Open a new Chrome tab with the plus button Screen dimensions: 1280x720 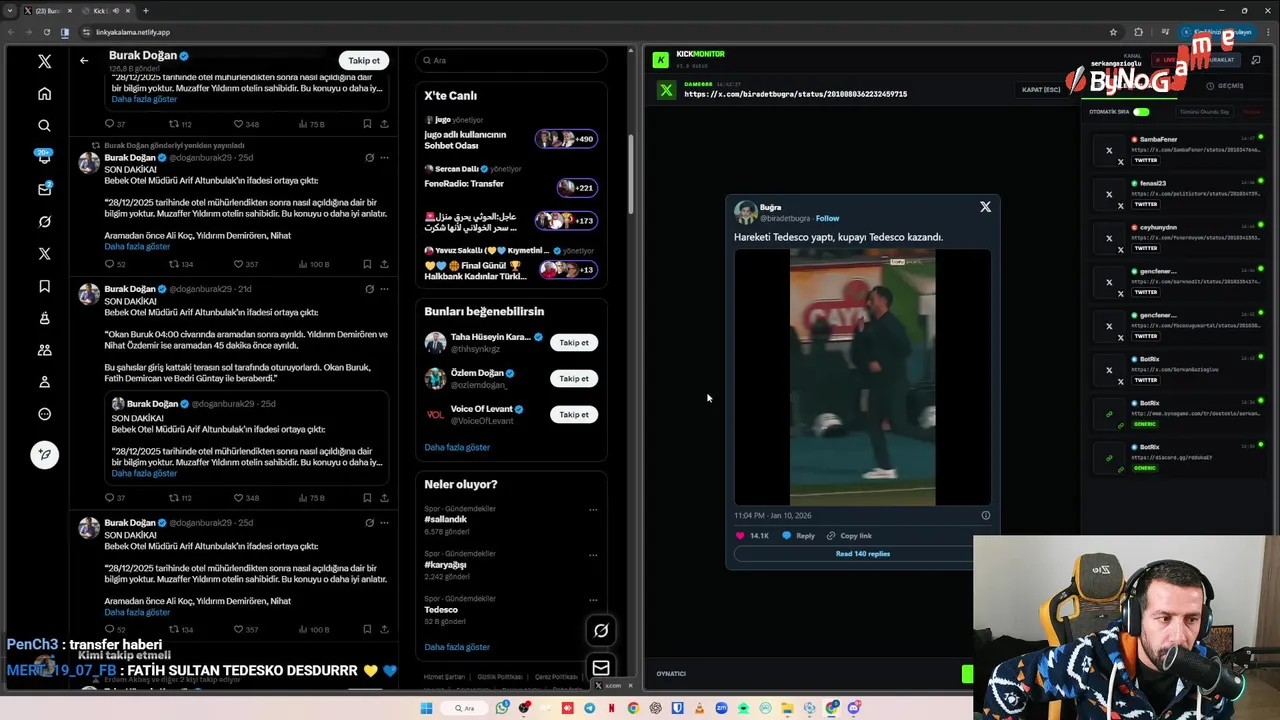click(146, 10)
